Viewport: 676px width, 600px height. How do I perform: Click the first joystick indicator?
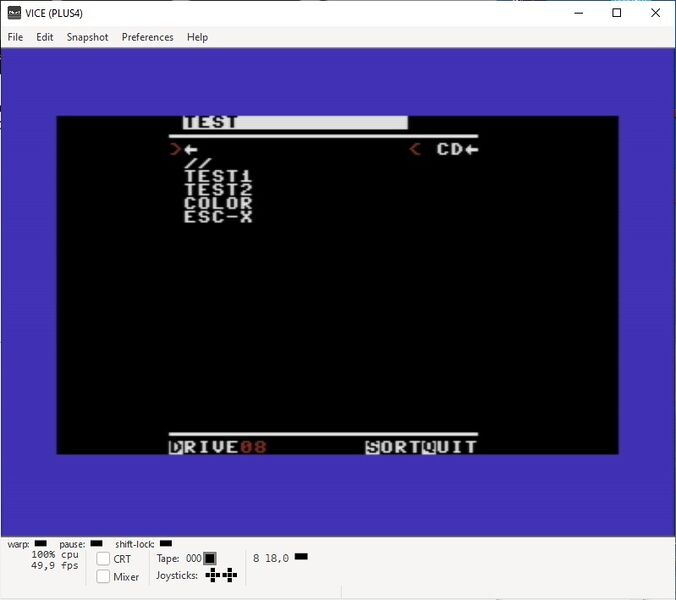pyautogui.click(x=213, y=575)
